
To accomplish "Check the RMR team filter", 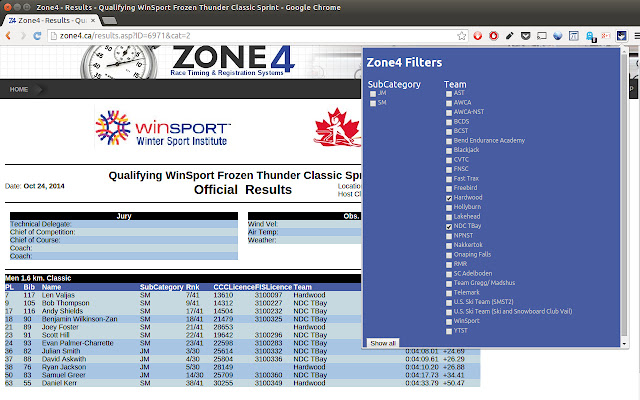I will [x=449, y=264].
